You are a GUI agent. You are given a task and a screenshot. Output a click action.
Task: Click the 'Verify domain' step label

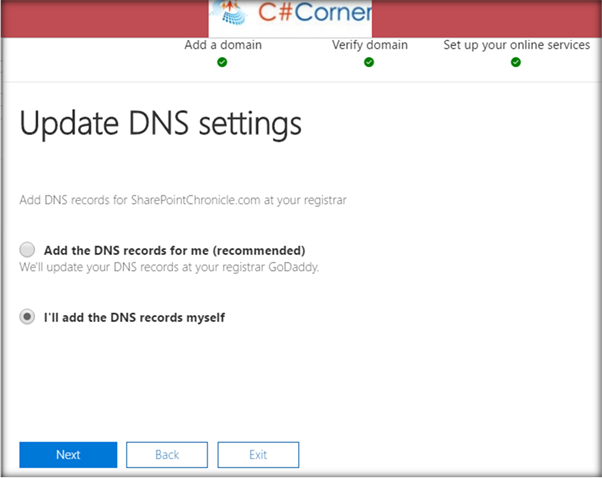tap(370, 45)
